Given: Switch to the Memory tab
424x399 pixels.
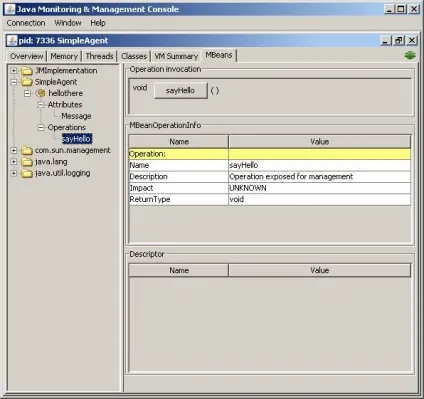Looking at the screenshot, I should click(64, 56).
